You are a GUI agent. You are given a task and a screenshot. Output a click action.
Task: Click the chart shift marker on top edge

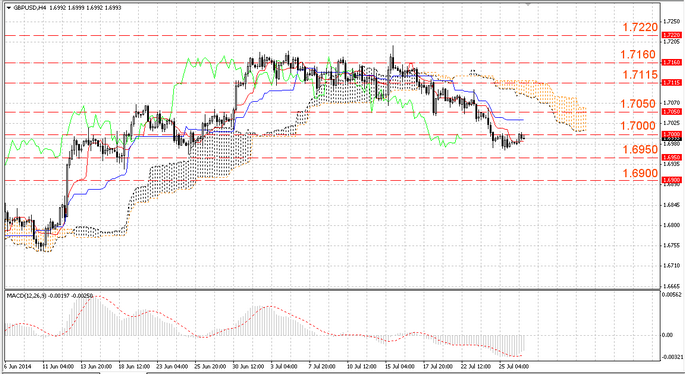pos(528,4)
